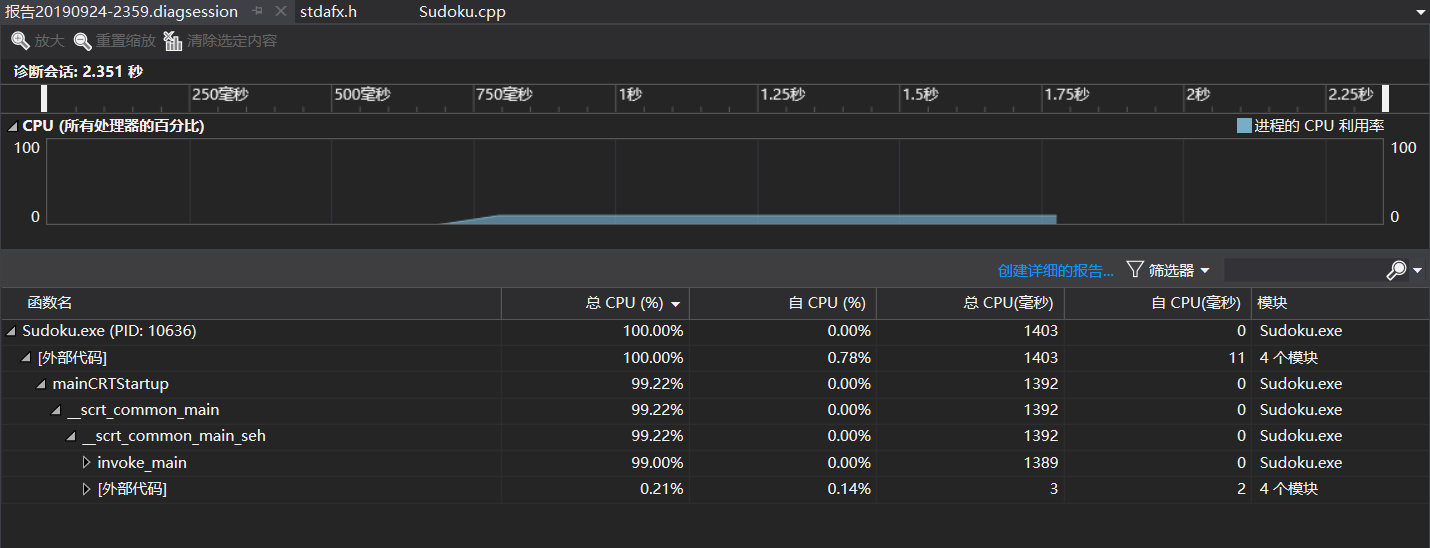
Task: Click the right timeline selection handle
Action: (x=1385, y=98)
